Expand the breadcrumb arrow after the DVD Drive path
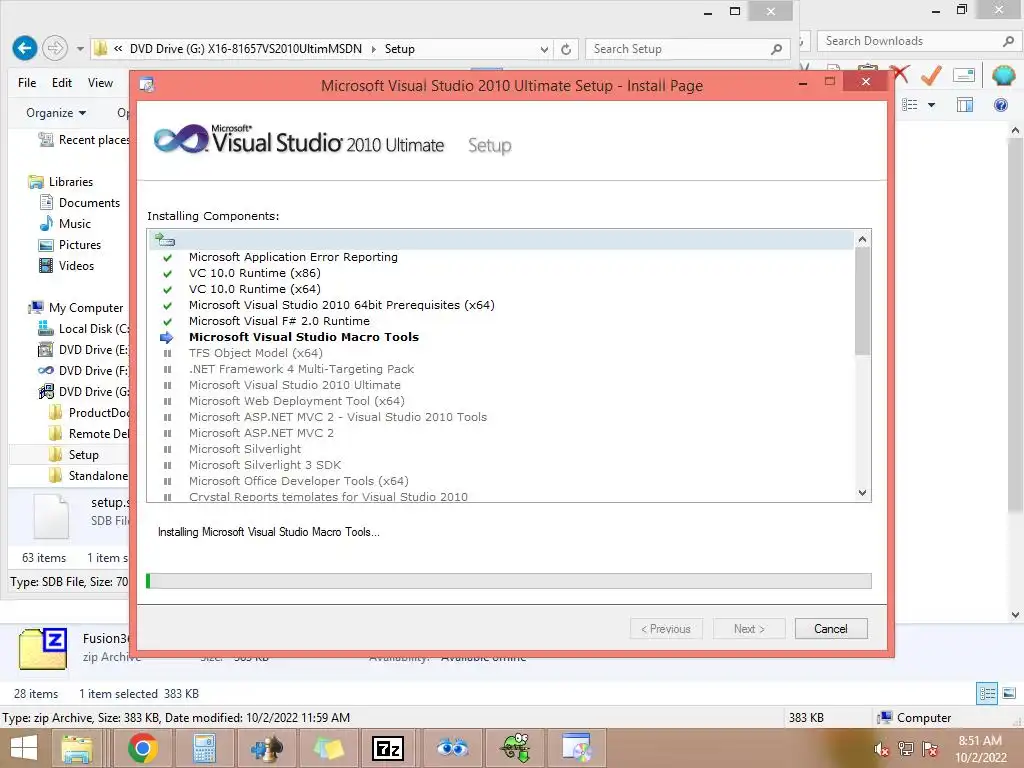This screenshot has width=1024, height=768. (374, 49)
